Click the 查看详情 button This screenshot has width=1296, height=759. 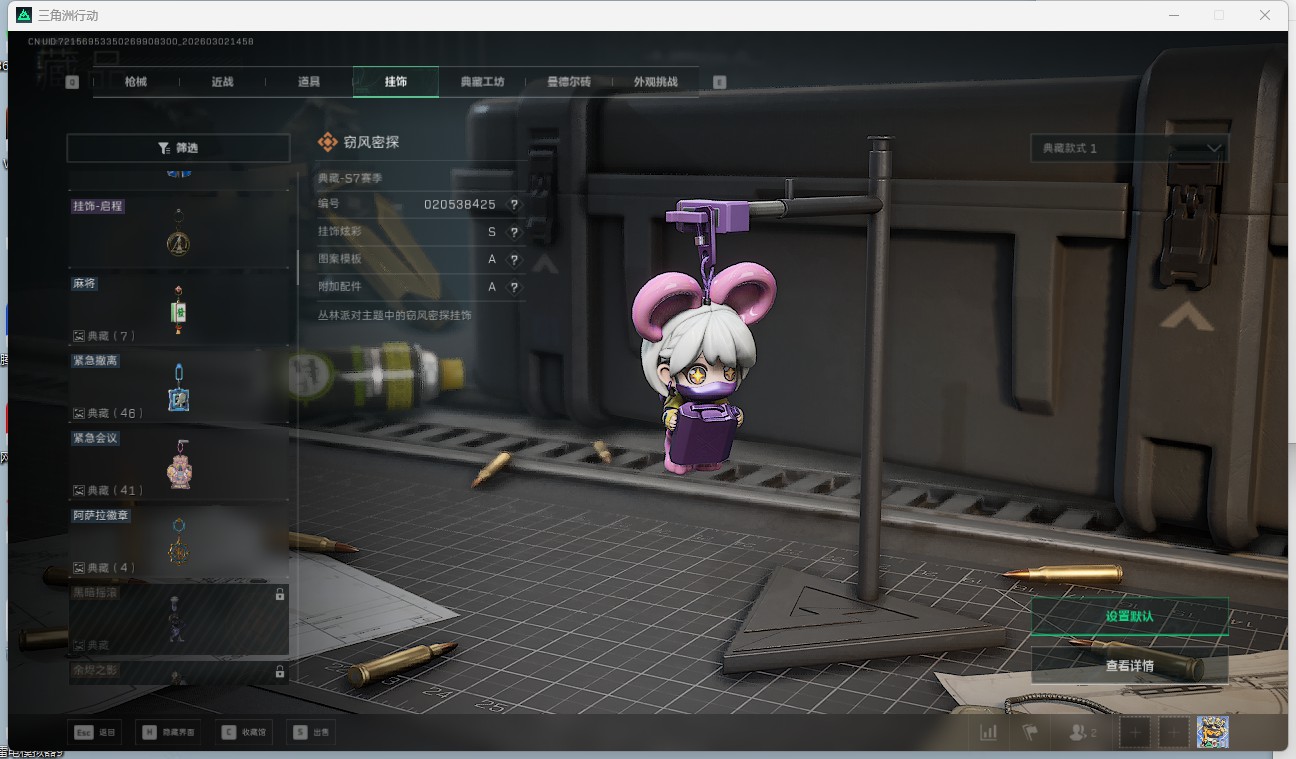click(x=1129, y=666)
